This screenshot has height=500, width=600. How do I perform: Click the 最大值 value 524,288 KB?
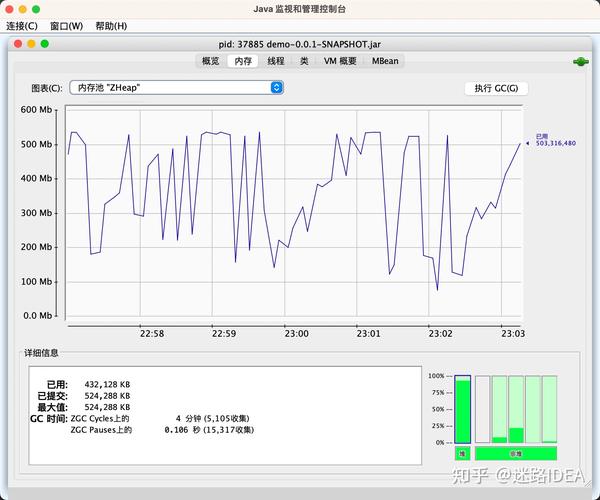(x=107, y=407)
